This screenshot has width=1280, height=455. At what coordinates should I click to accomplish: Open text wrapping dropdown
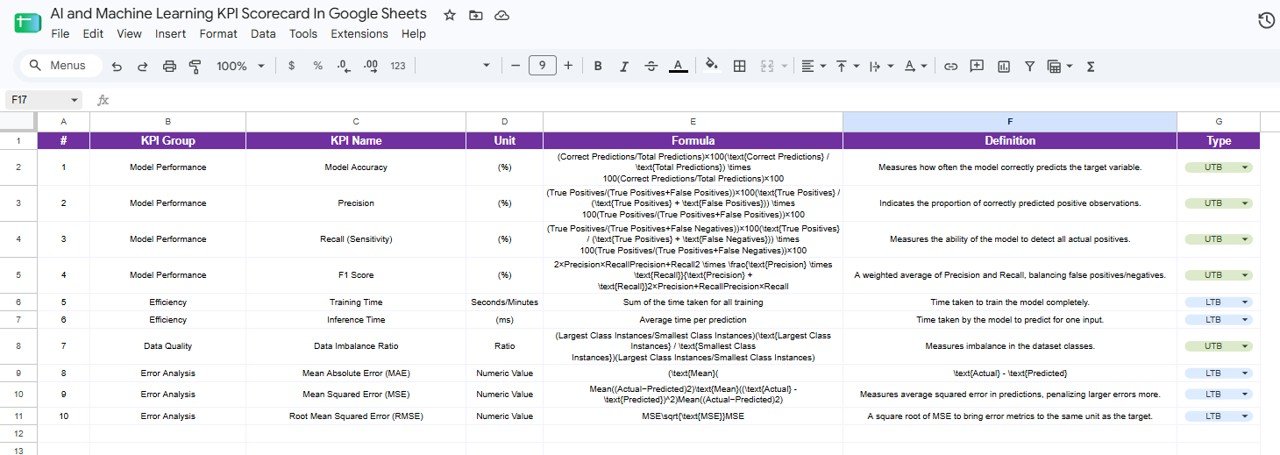(x=880, y=66)
